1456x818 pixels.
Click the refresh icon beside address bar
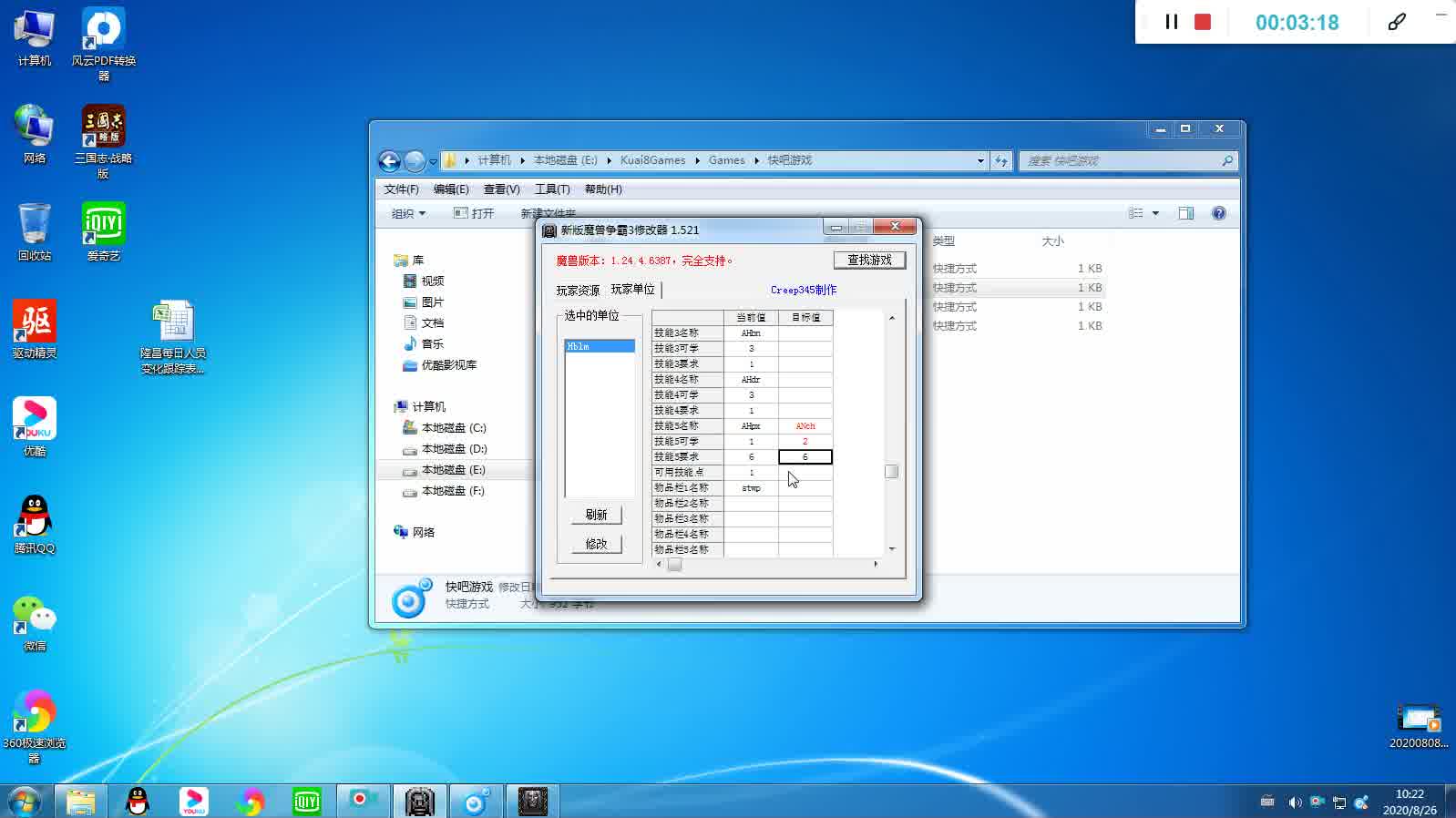point(1001,160)
